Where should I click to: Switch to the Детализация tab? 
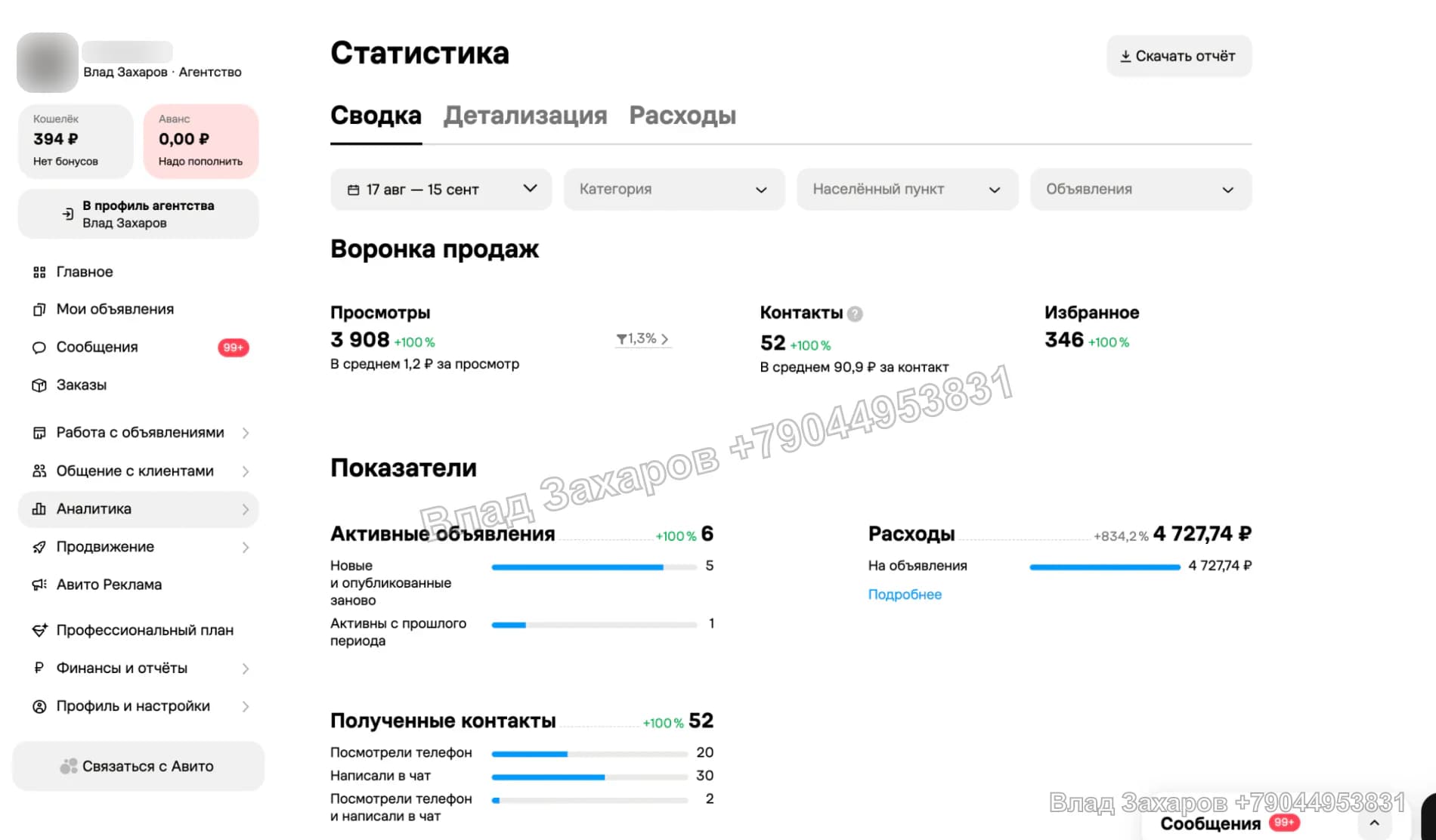[x=525, y=116]
